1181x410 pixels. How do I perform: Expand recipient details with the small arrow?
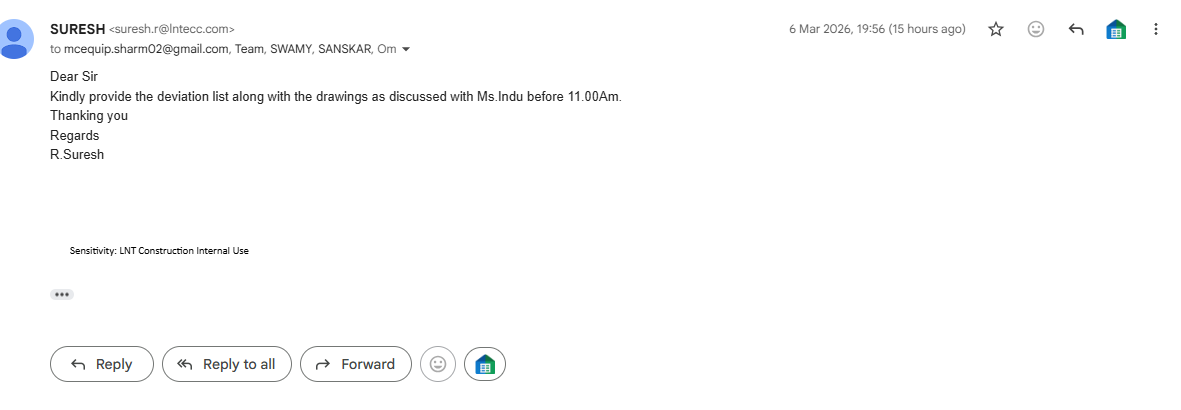[x=406, y=49]
